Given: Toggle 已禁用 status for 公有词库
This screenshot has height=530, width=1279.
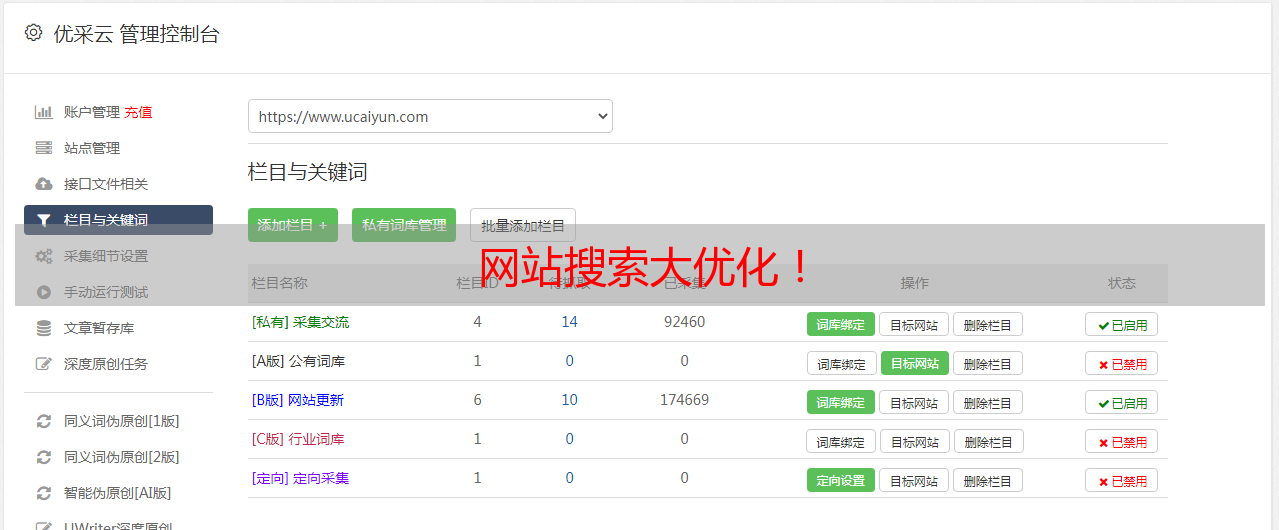Looking at the screenshot, I should (1122, 363).
